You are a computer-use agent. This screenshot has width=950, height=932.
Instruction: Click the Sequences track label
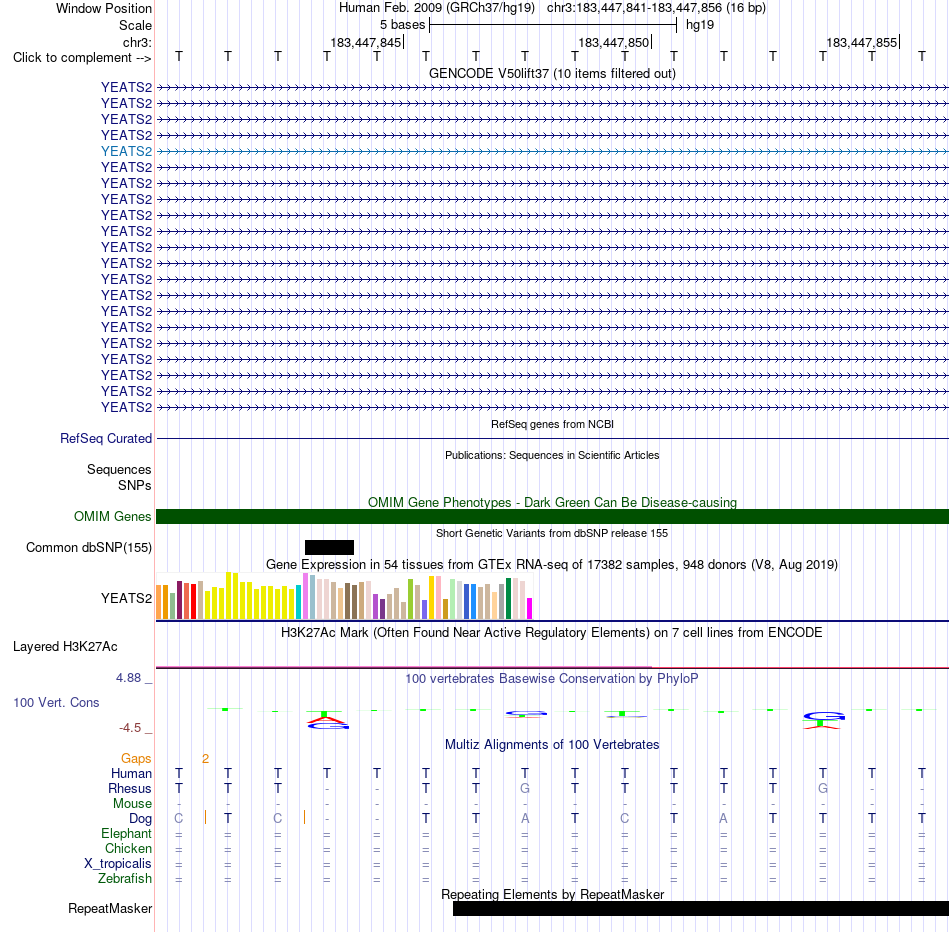(x=119, y=470)
